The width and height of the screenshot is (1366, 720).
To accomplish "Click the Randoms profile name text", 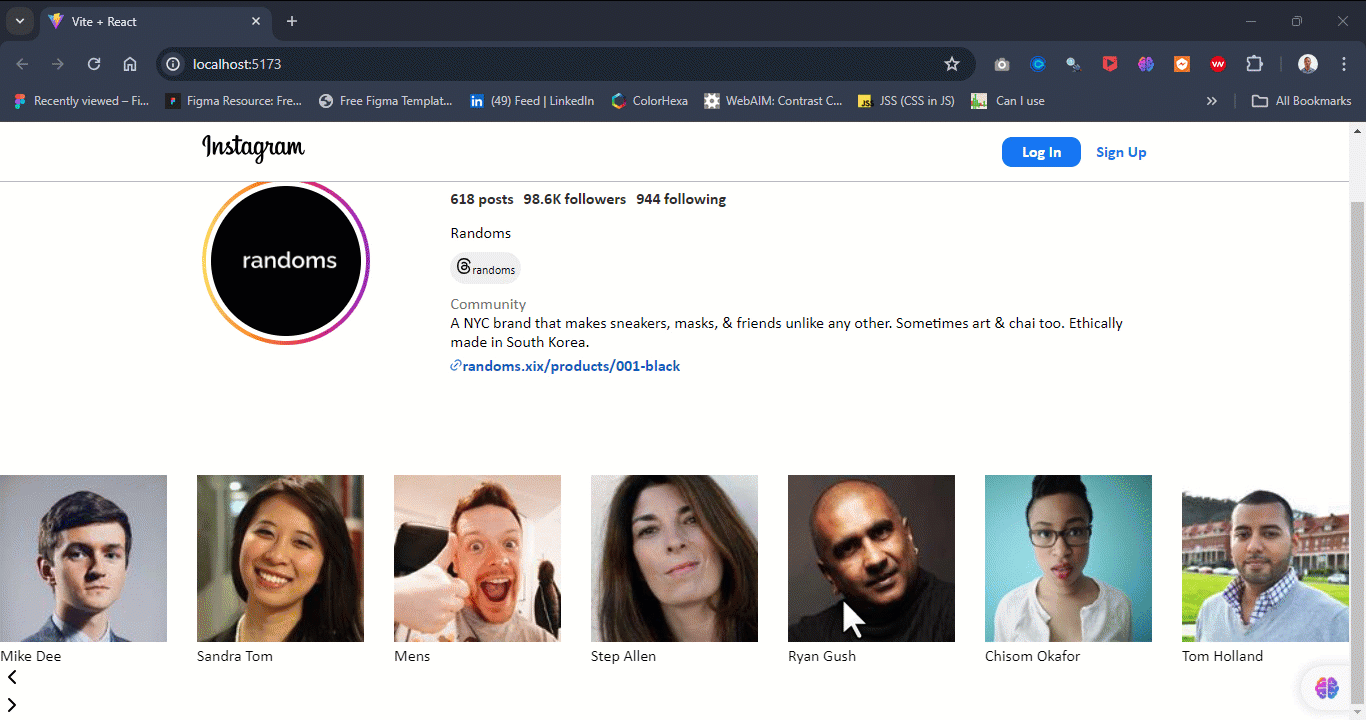I will tap(481, 233).
